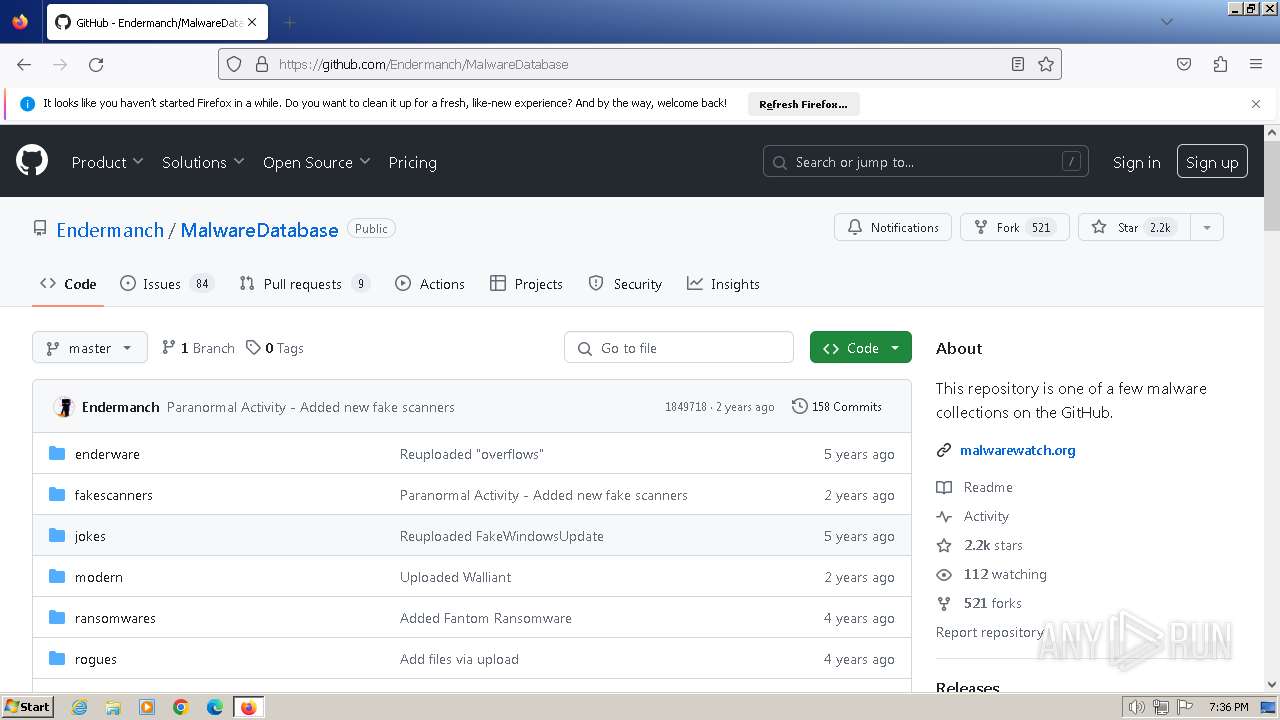Click the 1 Branch link
This screenshot has width=1280, height=720.
tap(198, 348)
